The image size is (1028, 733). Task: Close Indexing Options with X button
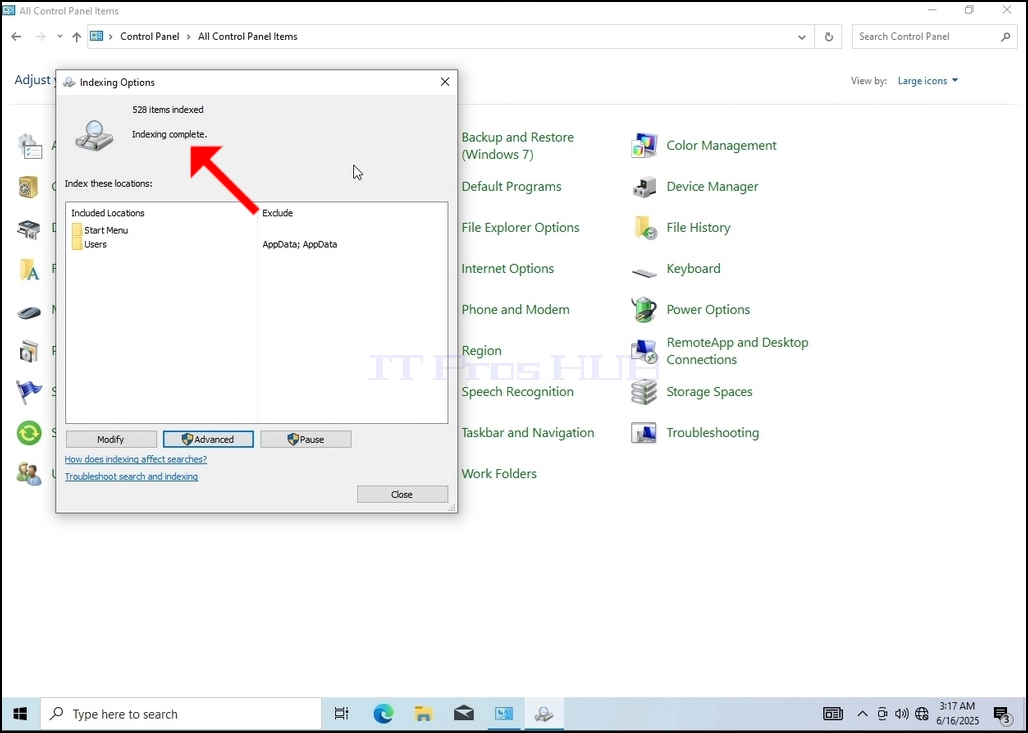pos(445,82)
